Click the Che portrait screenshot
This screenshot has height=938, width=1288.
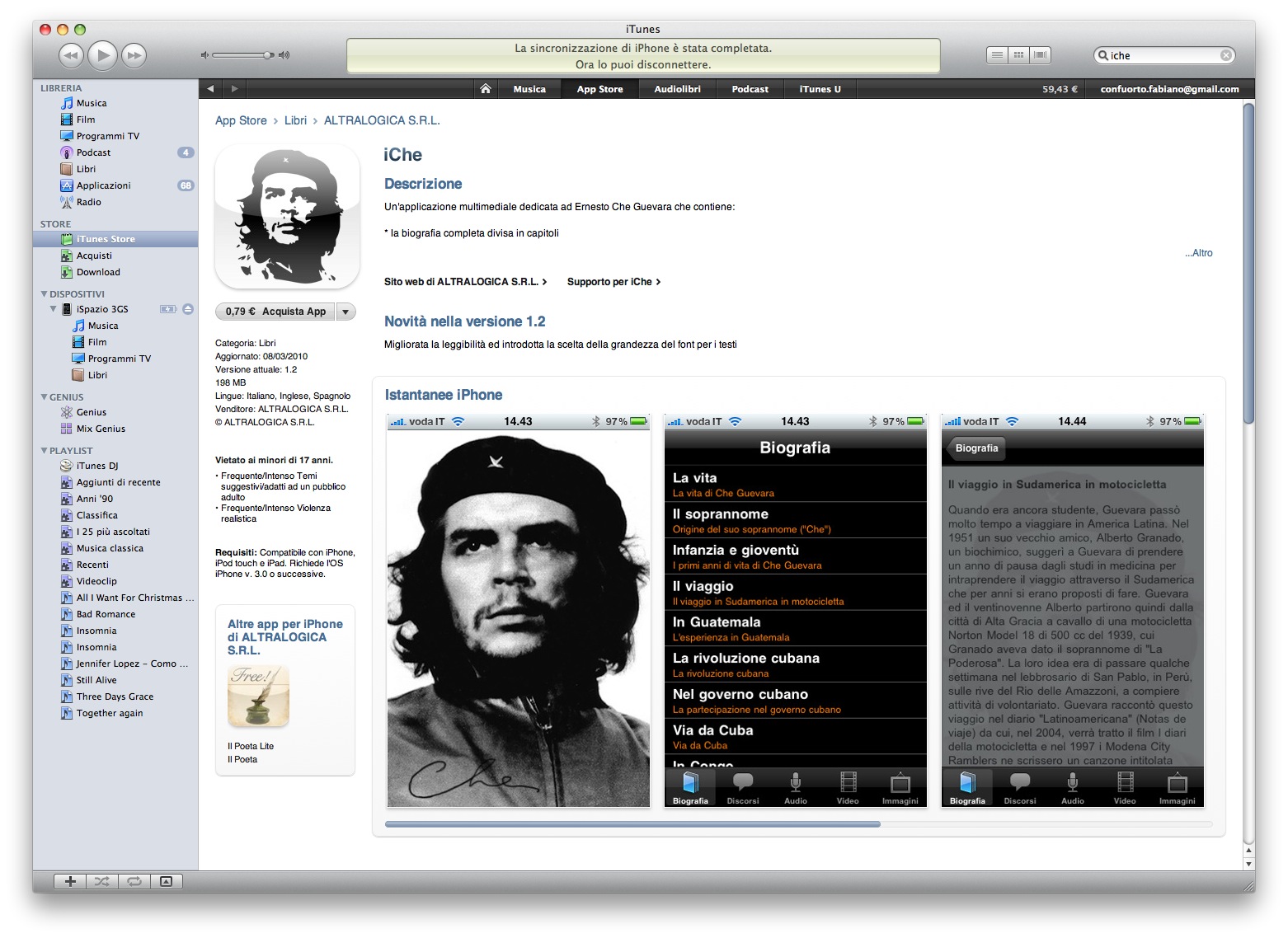(x=519, y=611)
